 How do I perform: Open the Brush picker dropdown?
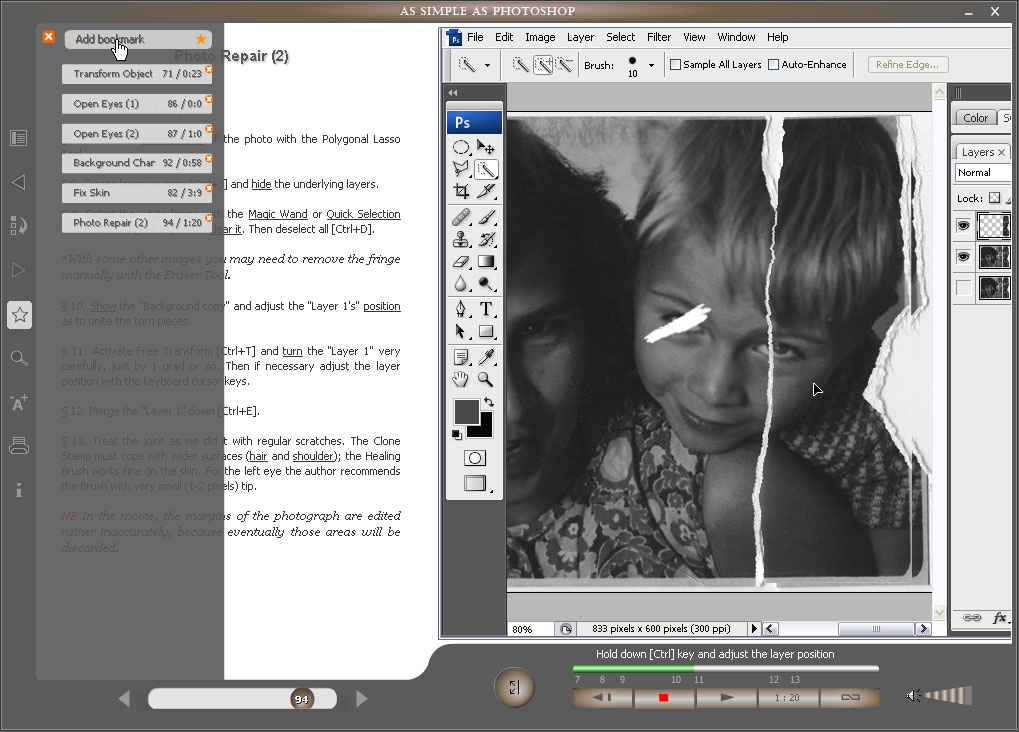coord(651,65)
